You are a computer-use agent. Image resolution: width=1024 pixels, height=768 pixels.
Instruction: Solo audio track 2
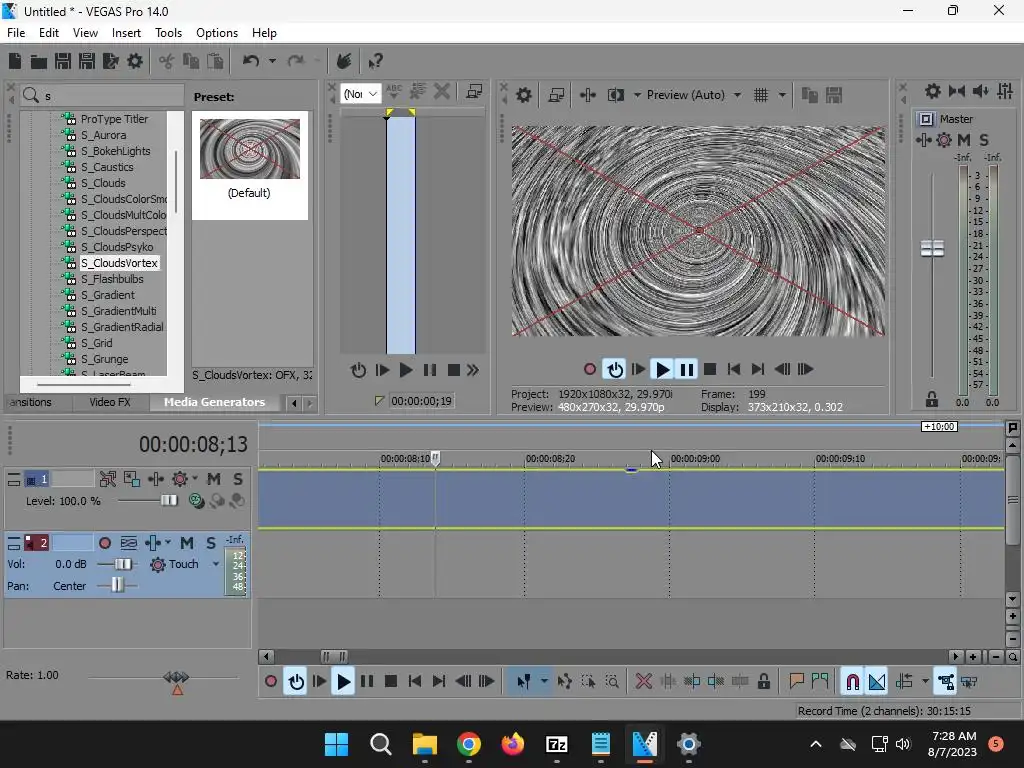coord(210,543)
